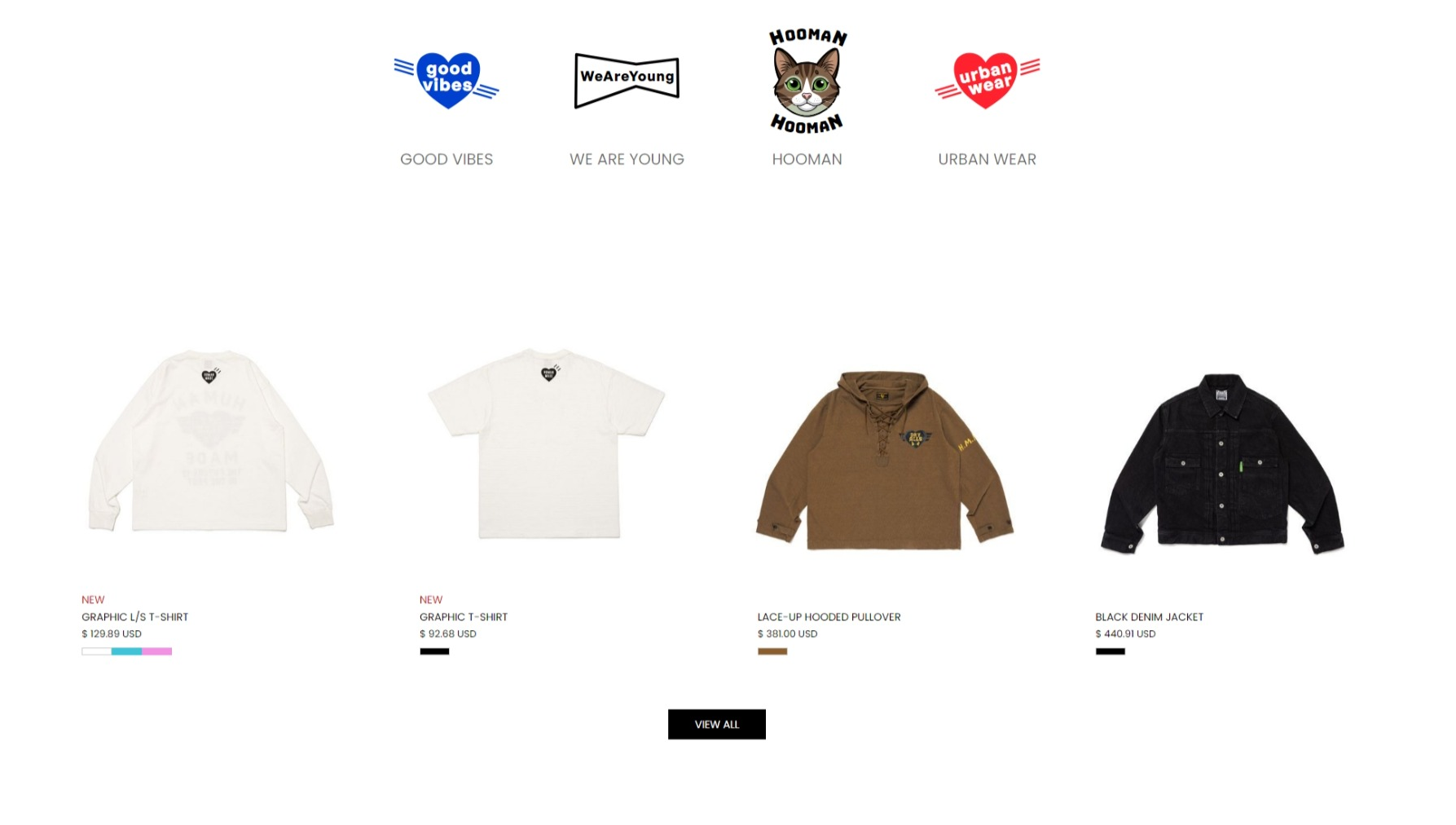Viewport: 1456px width, 825px height.
Task: Select brown swatch under Lace-Up Hooded Pullover
Action: click(772, 651)
